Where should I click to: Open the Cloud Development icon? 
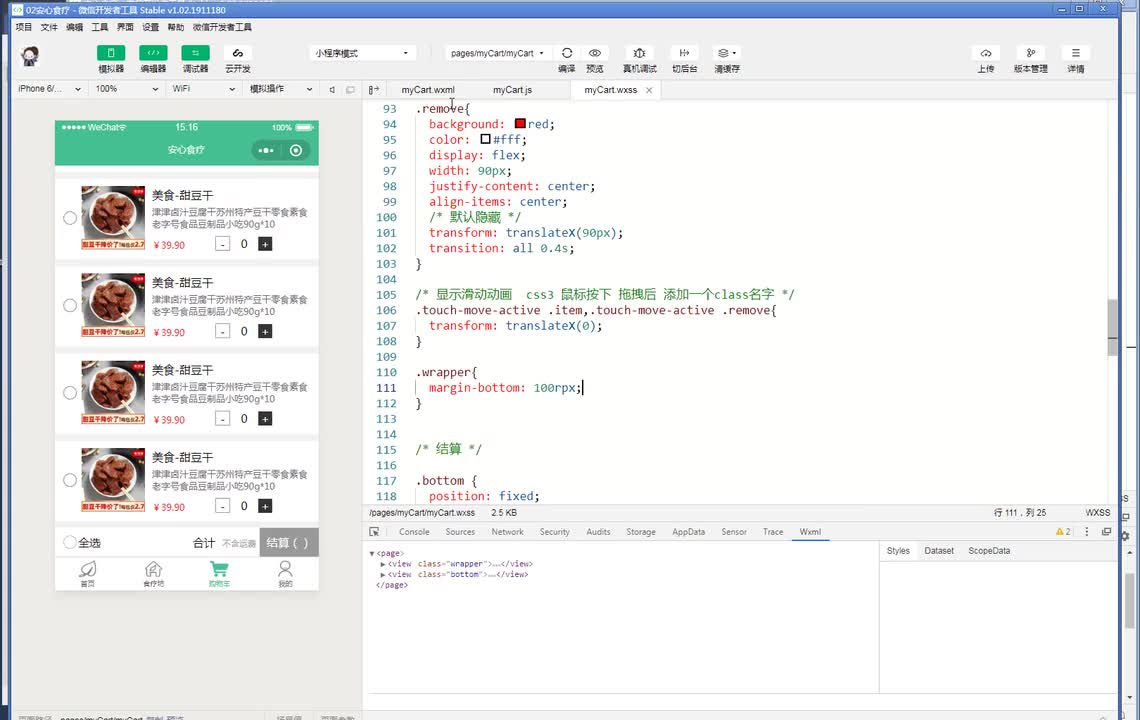point(237,53)
